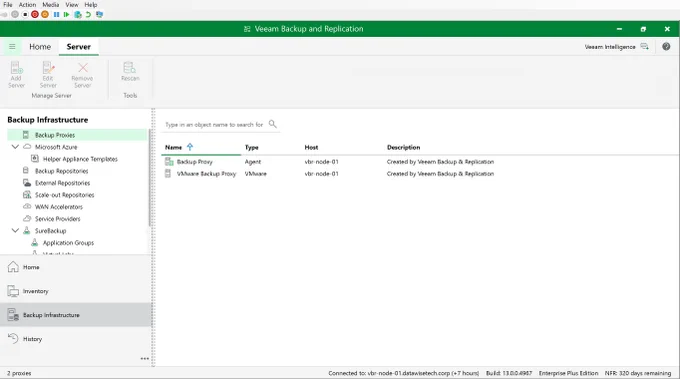Open the Media menu
This screenshot has height=379, width=680.
[x=51, y=5]
